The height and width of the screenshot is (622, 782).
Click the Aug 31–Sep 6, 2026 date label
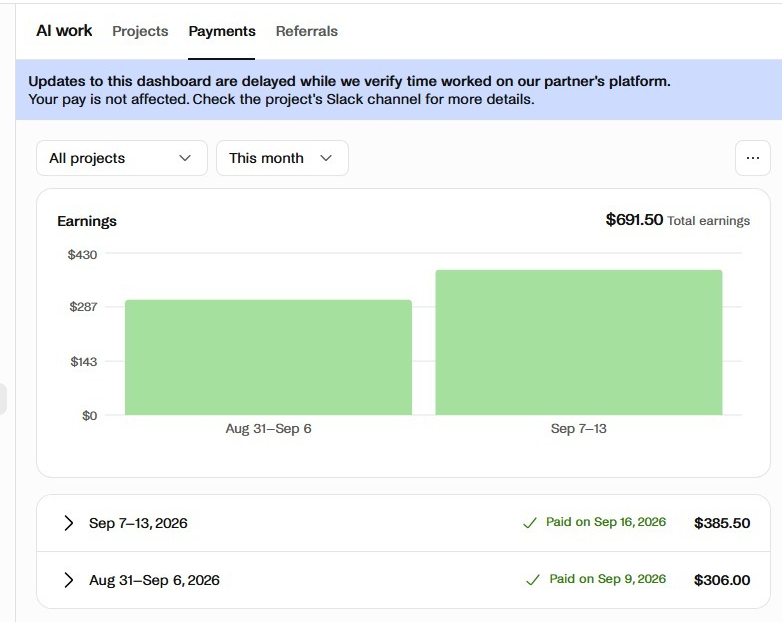pyautogui.click(x=154, y=580)
